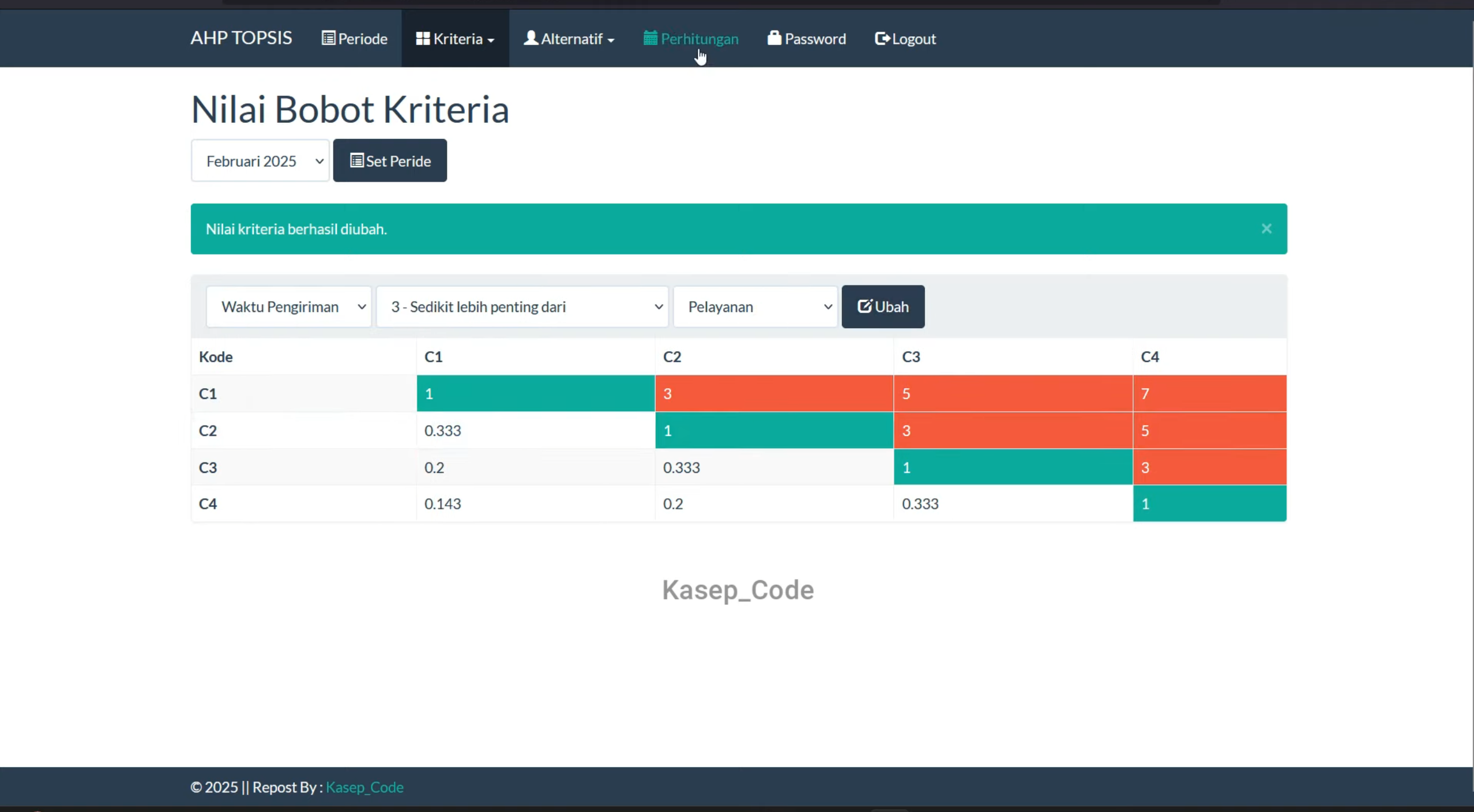Select green diagonal cell in row C2
The image size is (1474, 812).
(774, 430)
